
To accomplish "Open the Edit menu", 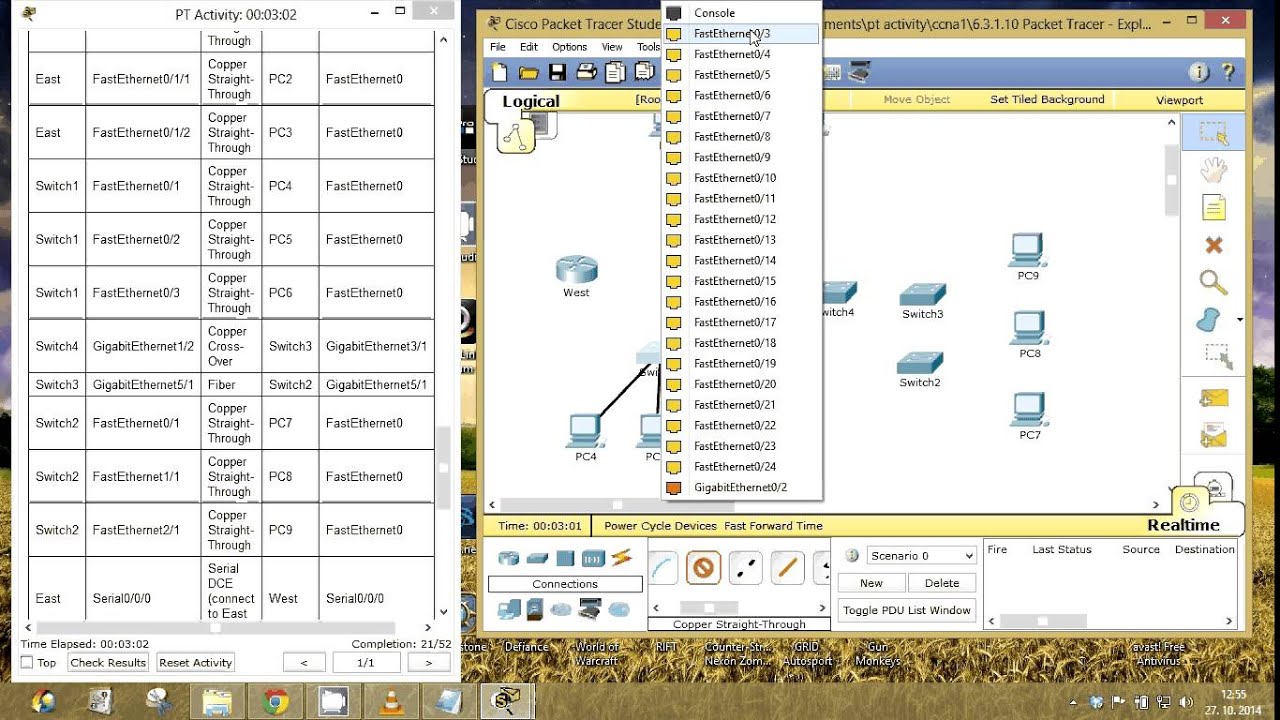I will tap(529, 47).
